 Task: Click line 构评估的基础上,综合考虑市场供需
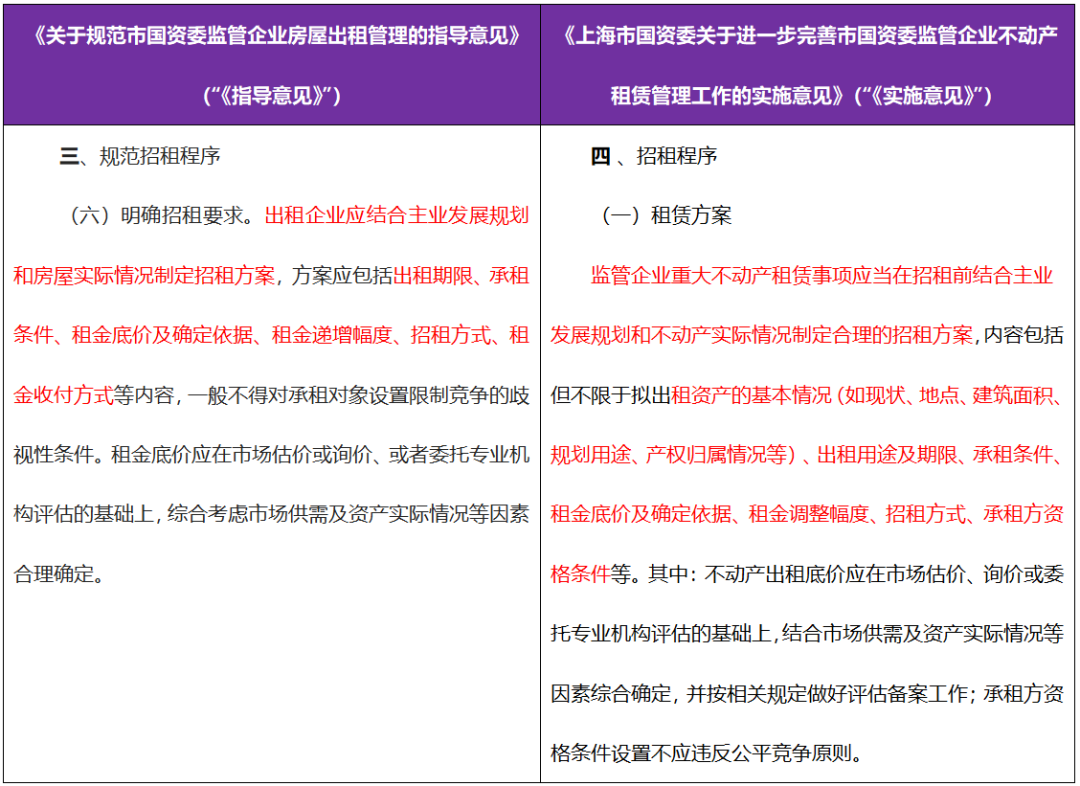(x=271, y=514)
